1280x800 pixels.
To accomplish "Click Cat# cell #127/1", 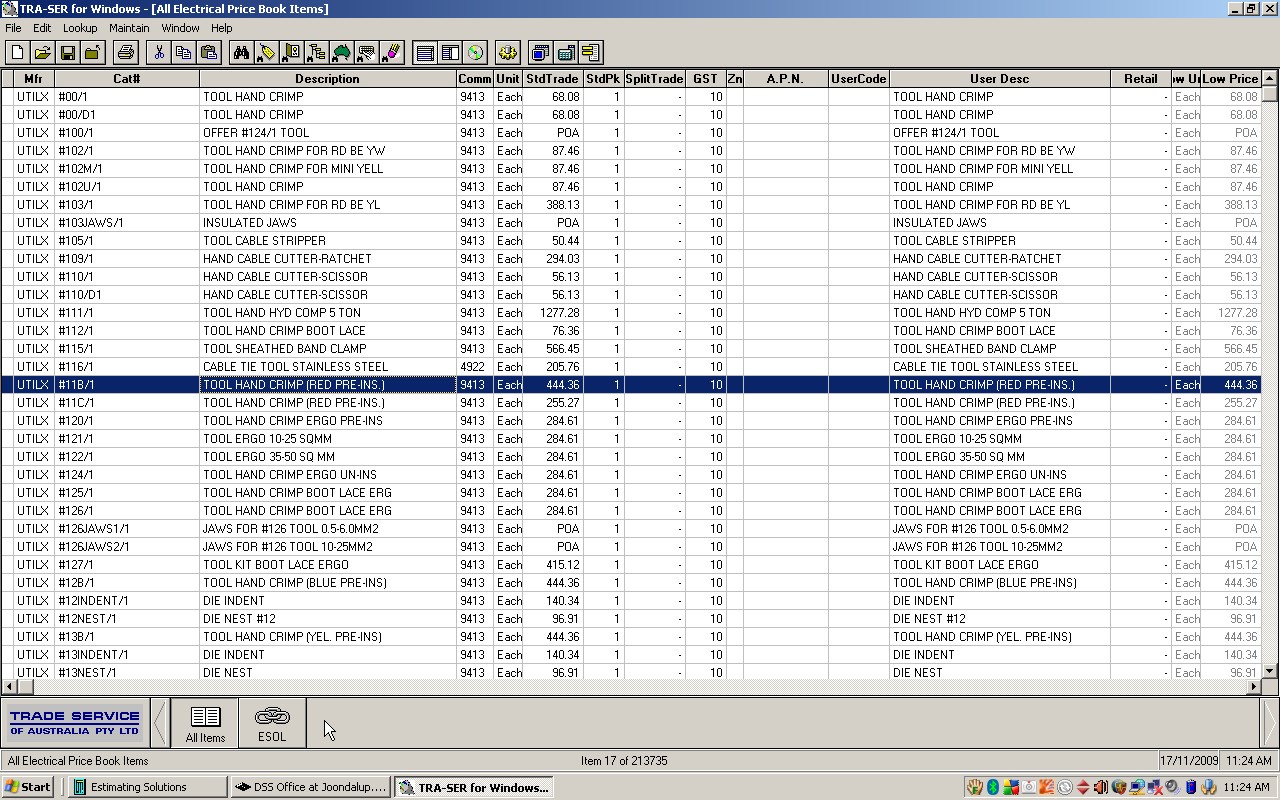I will click(127, 565).
